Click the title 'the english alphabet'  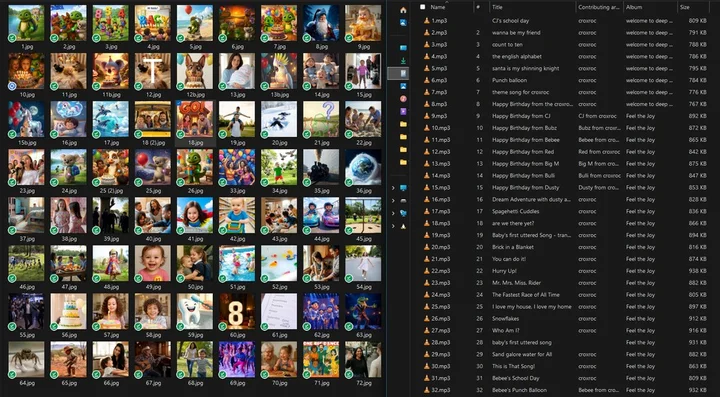(x=517, y=56)
